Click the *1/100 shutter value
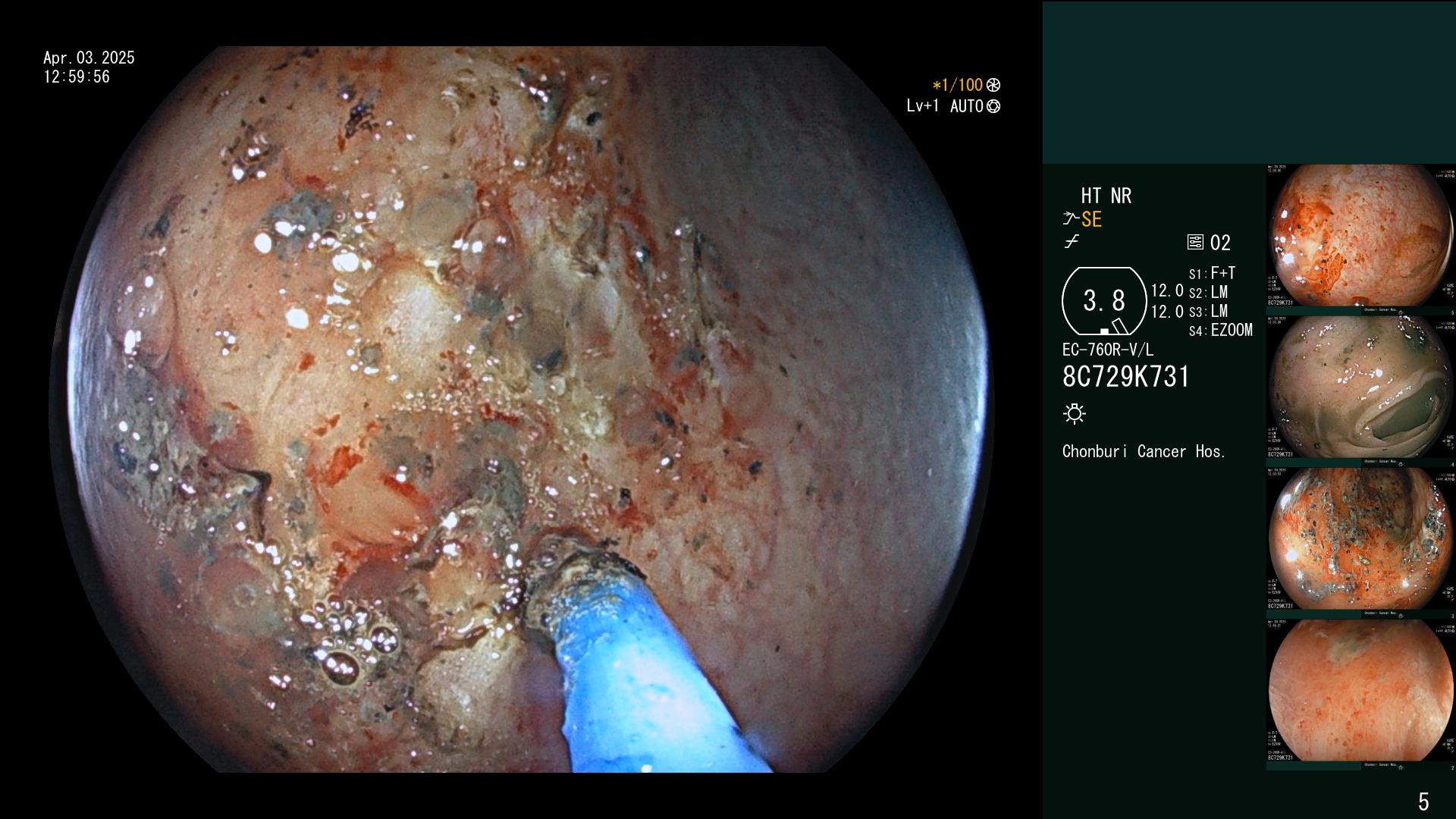The image size is (1456, 819). point(958,85)
